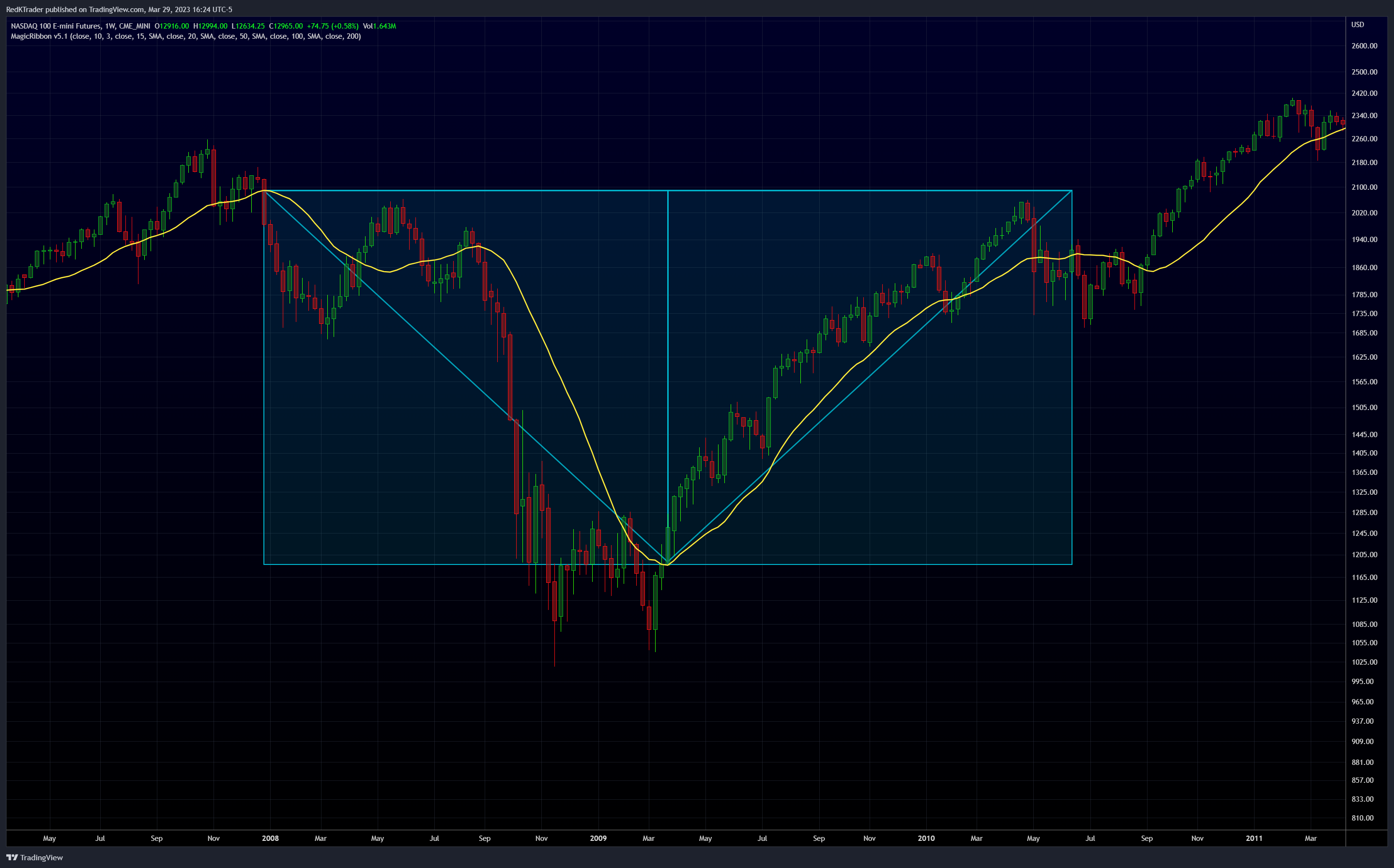Click the 2009 year label on time axis
This screenshot has width=1394, height=868.
tap(598, 838)
